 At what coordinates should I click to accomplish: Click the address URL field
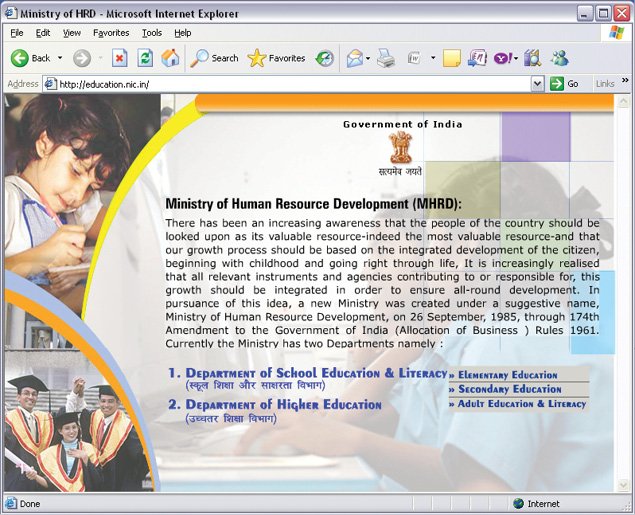click(x=288, y=84)
